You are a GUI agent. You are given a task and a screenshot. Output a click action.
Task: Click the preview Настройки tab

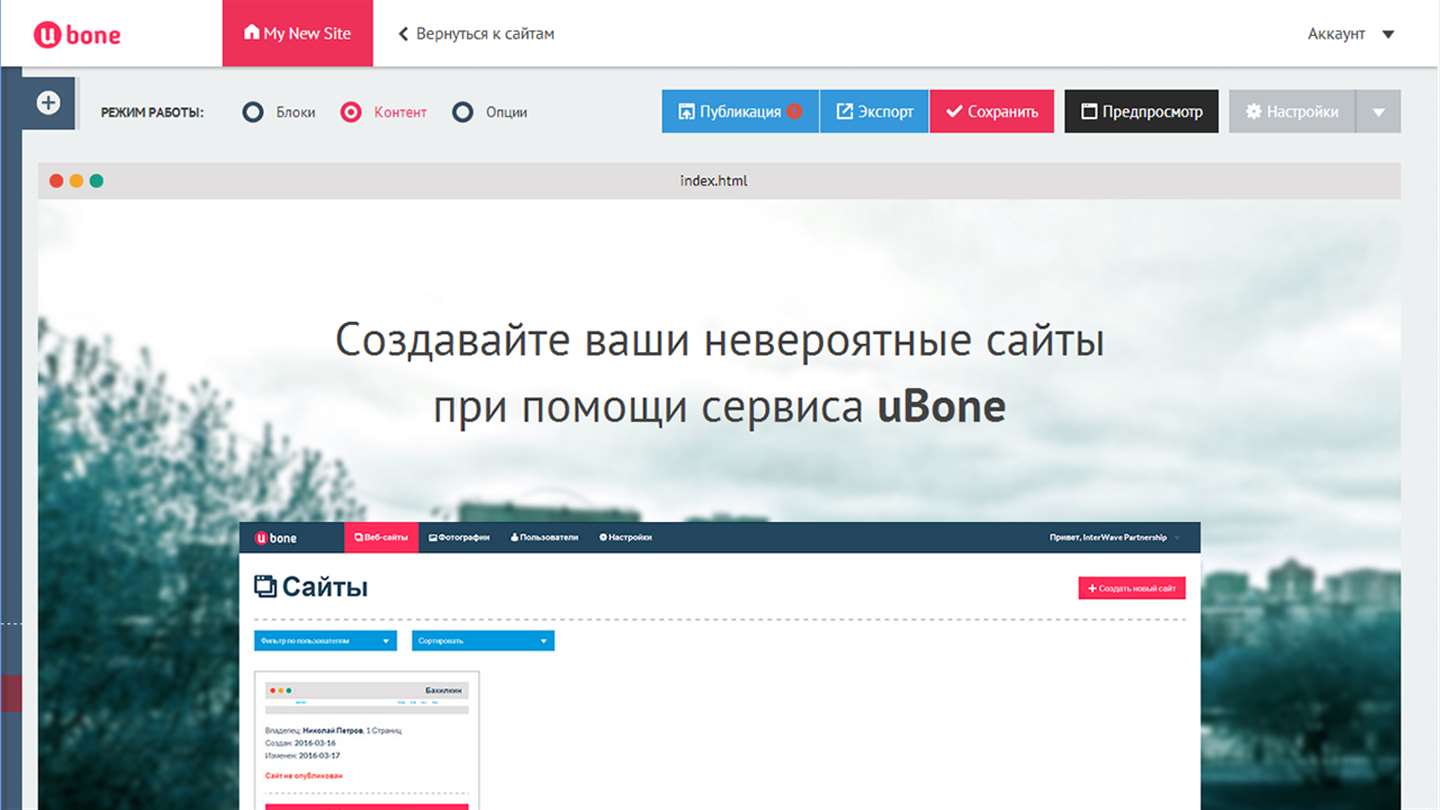tap(625, 537)
